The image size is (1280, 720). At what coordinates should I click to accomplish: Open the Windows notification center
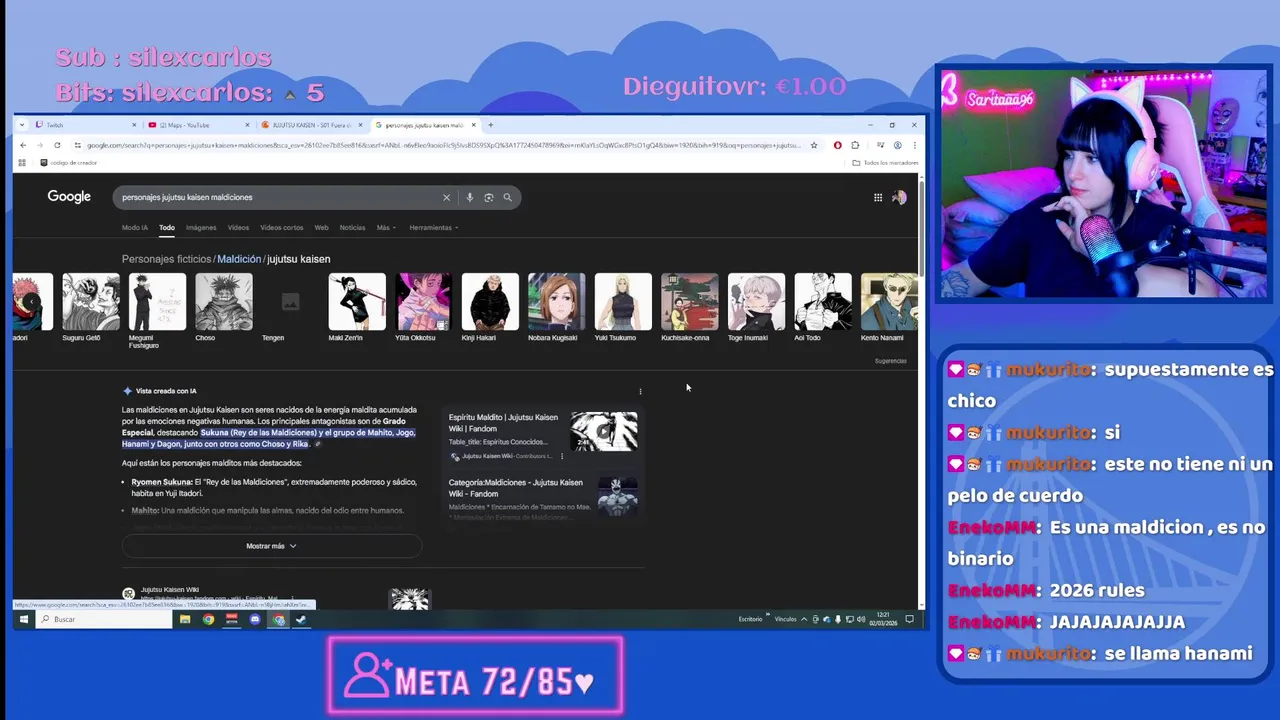[909, 619]
